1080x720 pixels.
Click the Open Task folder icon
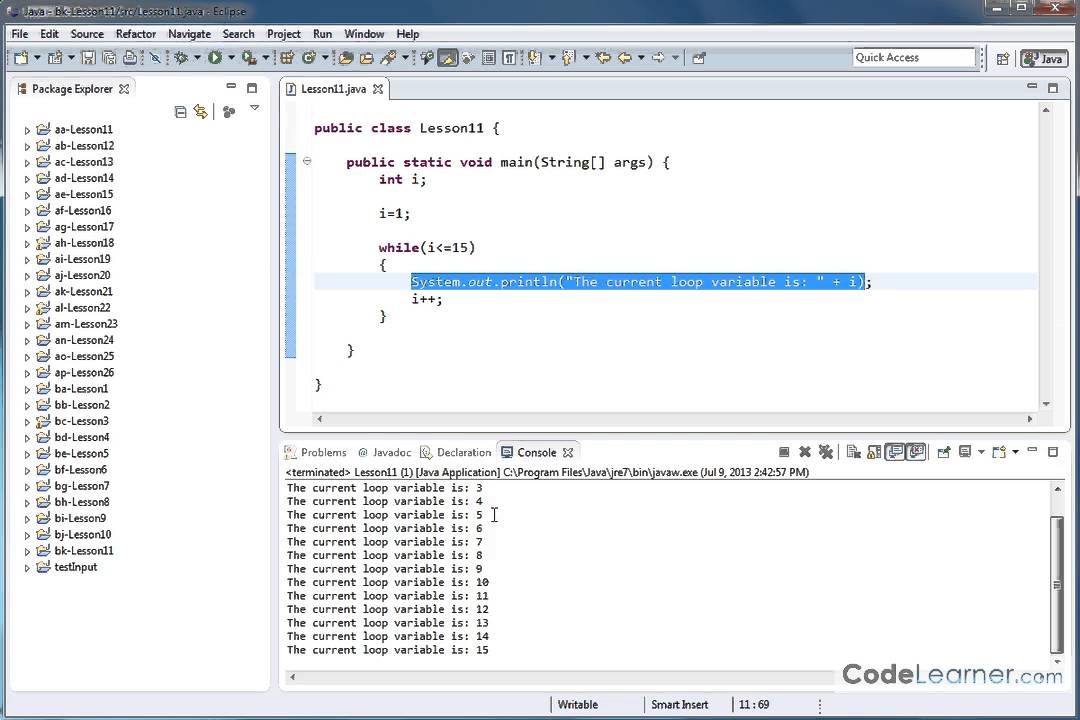click(366, 58)
